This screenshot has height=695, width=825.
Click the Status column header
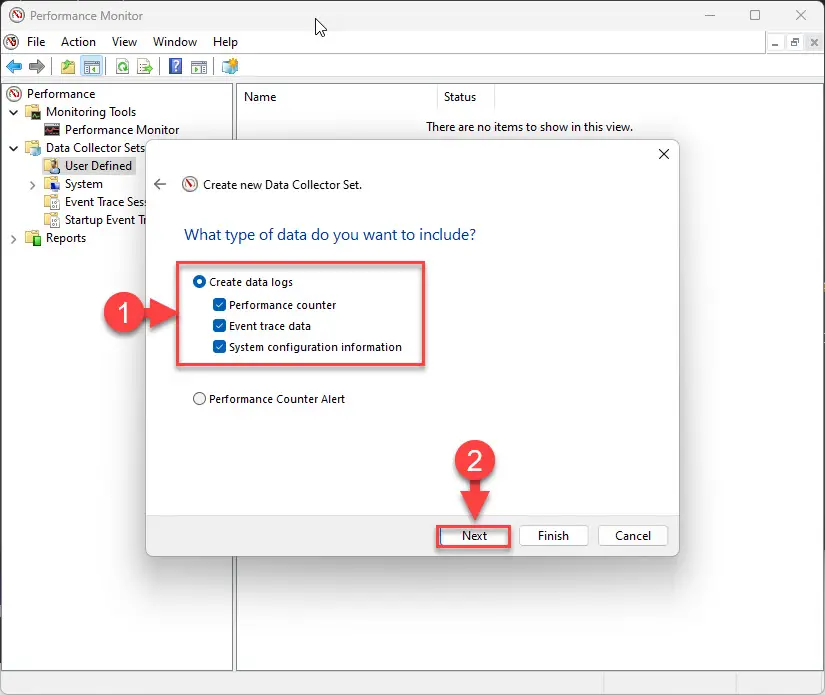(x=466, y=97)
